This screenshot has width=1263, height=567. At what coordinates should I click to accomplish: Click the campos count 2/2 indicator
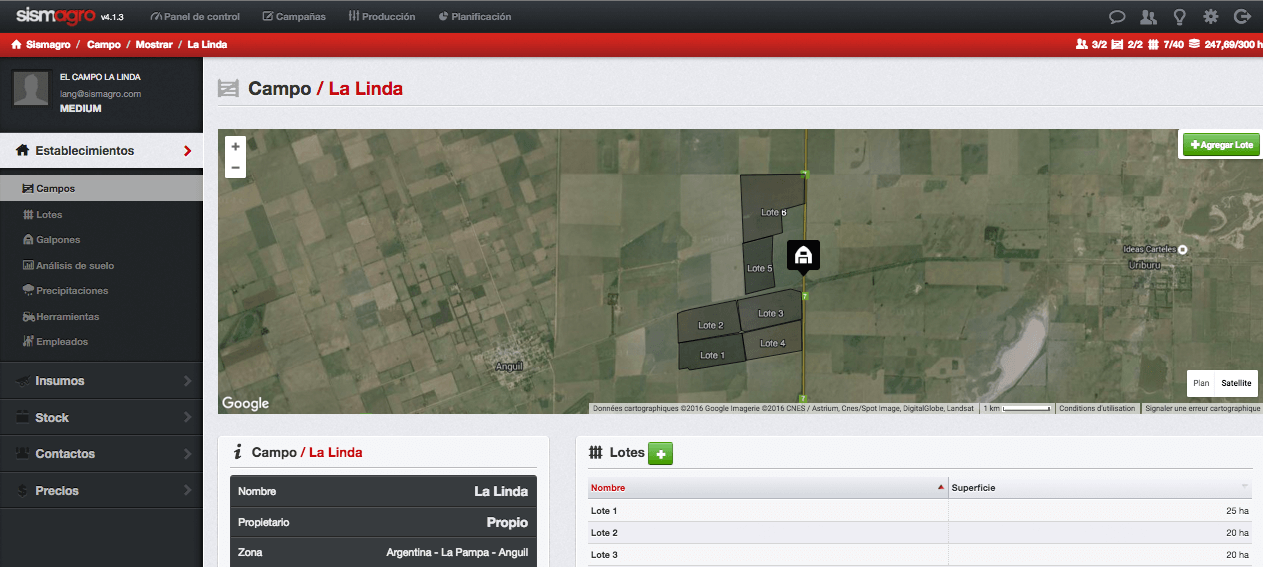point(1127,44)
